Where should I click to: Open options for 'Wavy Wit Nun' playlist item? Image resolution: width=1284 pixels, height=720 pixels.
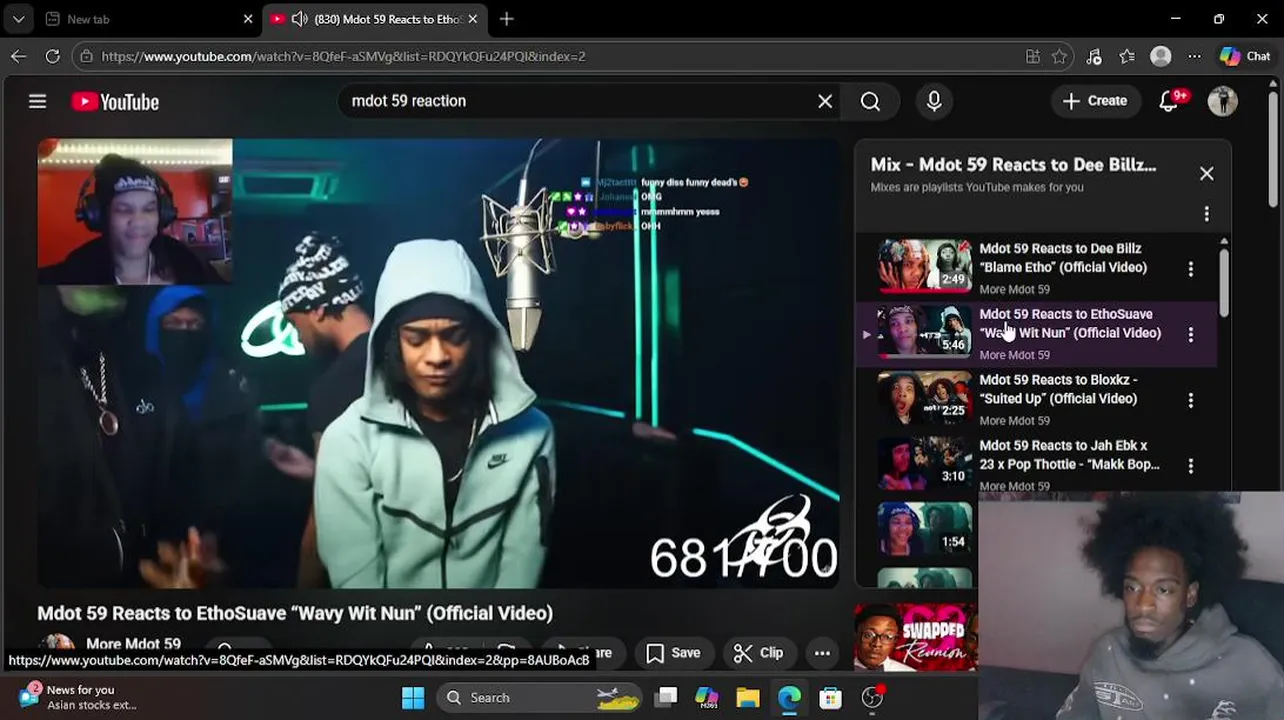point(1190,335)
